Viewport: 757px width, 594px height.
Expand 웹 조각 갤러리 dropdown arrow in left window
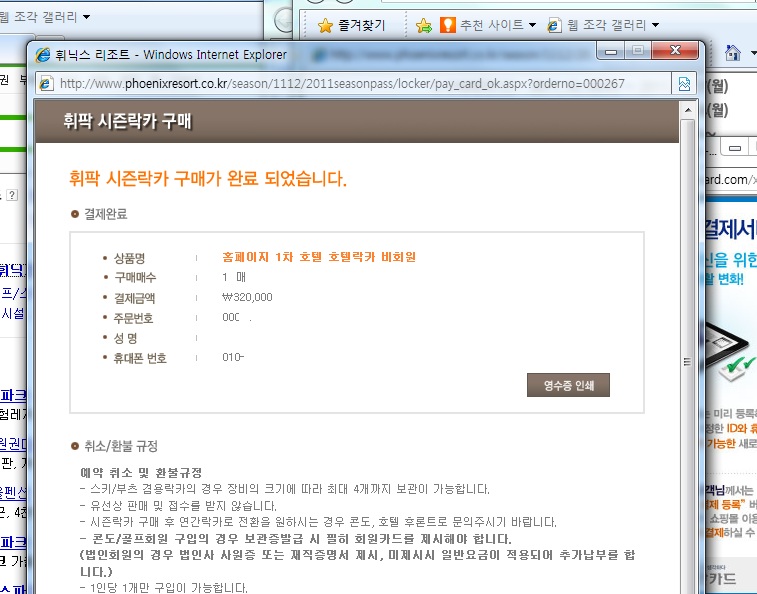click(x=86, y=17)
